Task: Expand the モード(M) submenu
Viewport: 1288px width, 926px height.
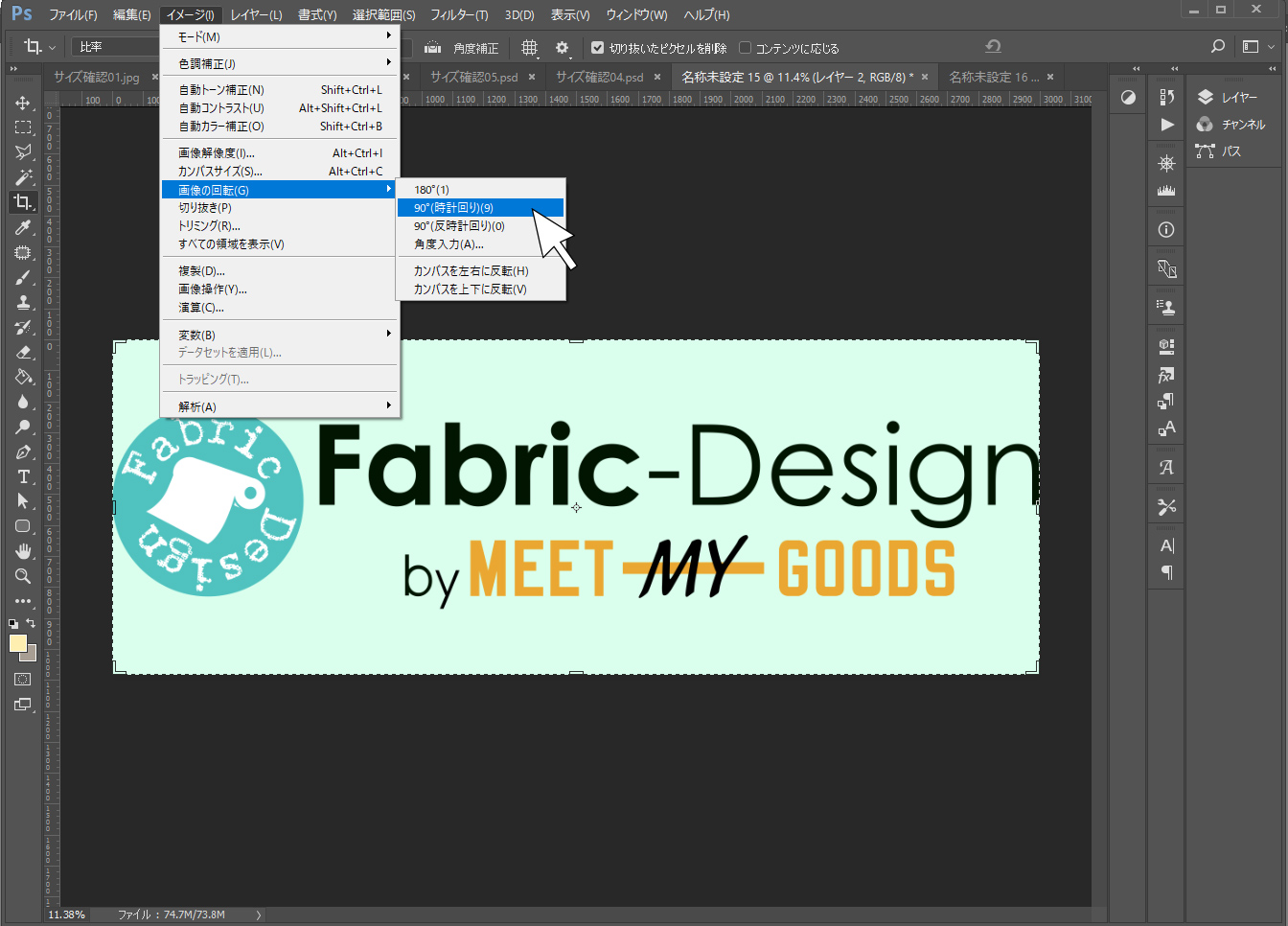Action: [280, 36]
